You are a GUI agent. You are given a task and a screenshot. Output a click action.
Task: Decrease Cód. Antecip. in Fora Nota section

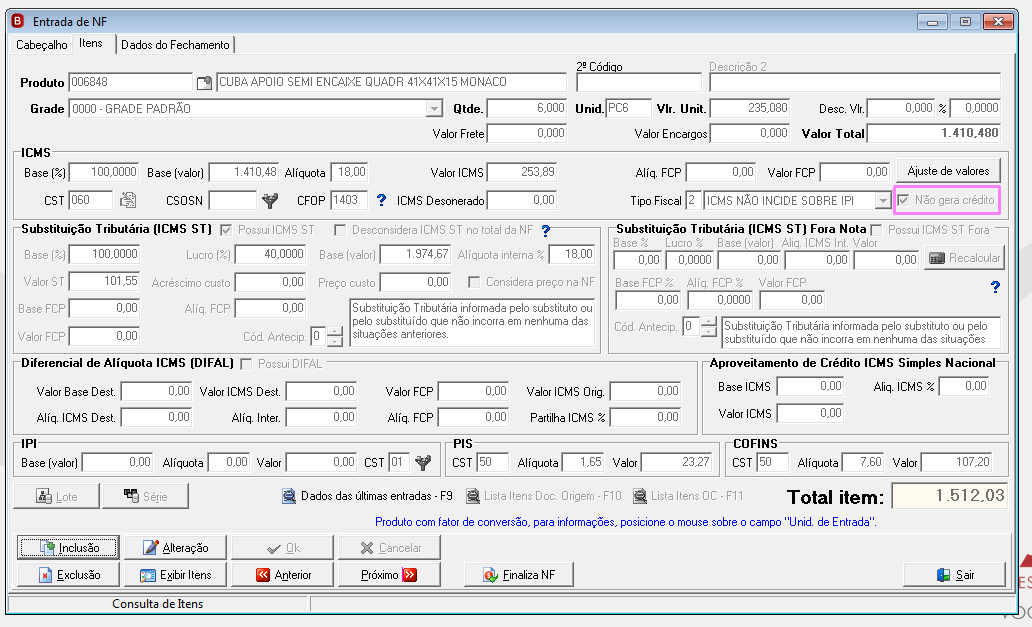[708, 331]
